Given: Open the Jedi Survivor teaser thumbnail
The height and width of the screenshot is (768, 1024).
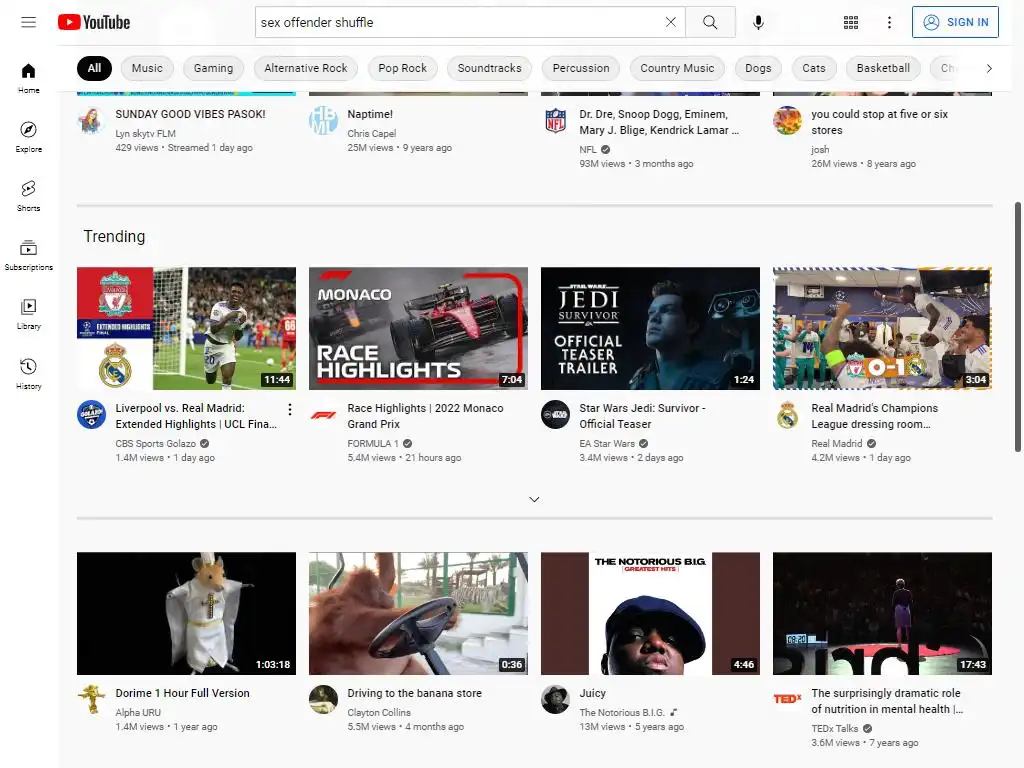Looking at the screenshot, I should coord(650,328).
